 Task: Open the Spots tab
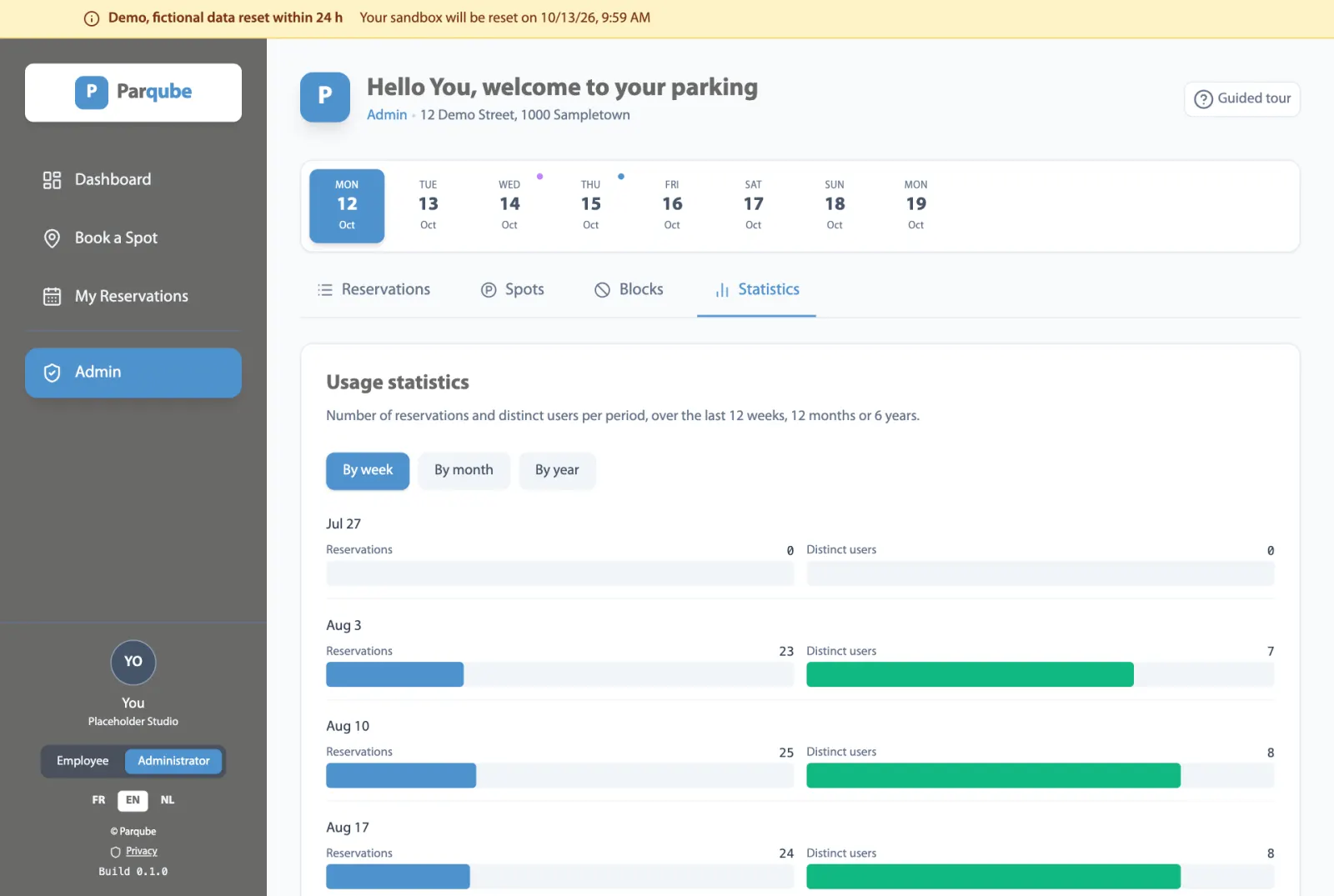tap(513, 290)
